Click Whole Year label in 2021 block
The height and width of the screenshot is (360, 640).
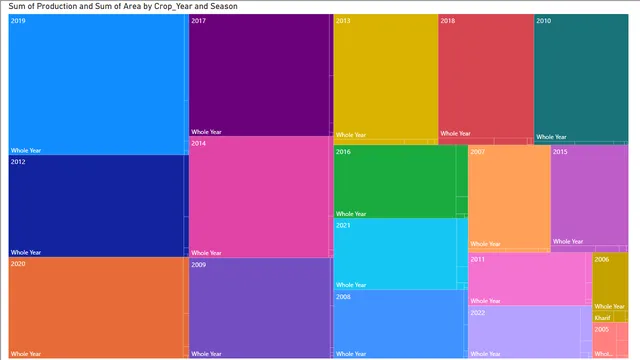(351, 285)
